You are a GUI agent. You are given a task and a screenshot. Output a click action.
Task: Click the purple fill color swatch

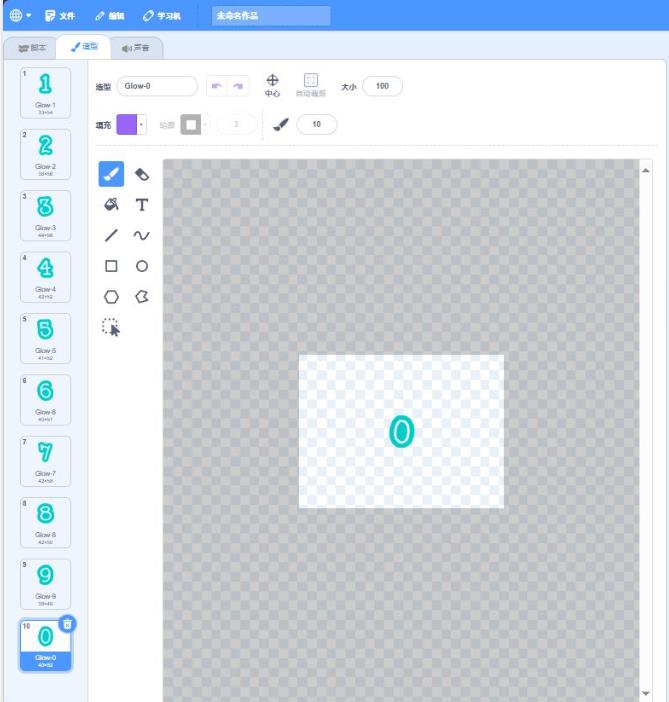click(126, 124)
